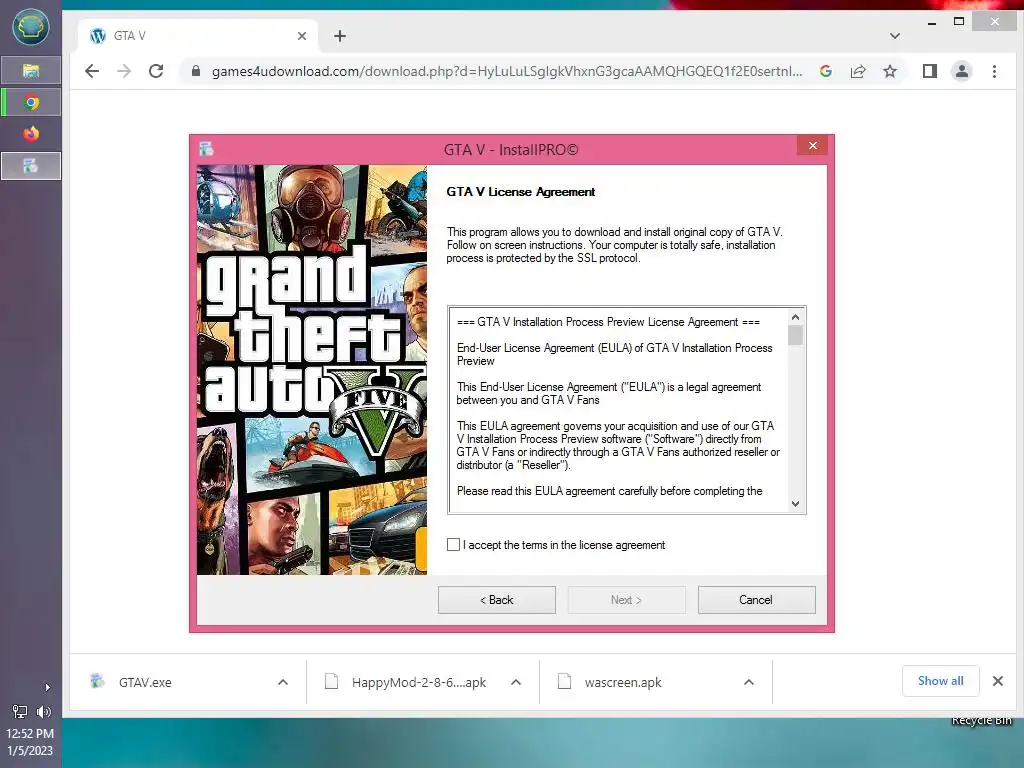
Task: Open network status tray icon
Action: [20, 712]
